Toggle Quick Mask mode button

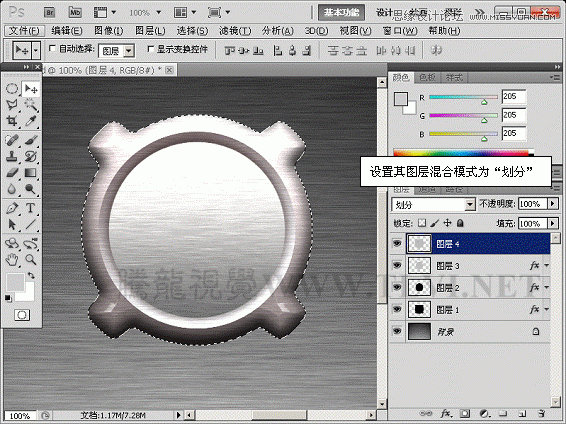22,315
